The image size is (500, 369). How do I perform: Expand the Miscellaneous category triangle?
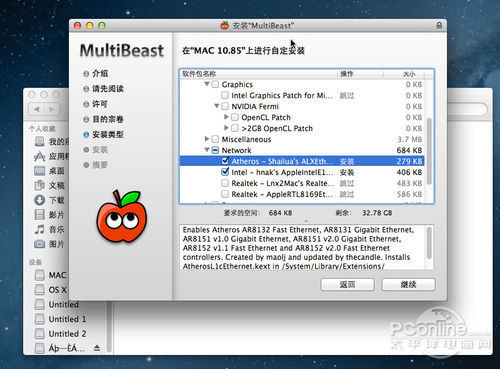click(207, 139)
